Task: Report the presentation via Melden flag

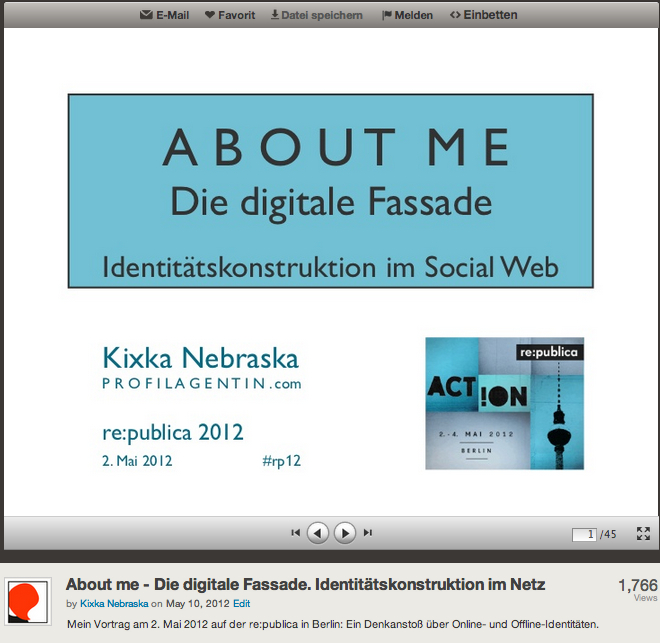Action: [407, 15]
